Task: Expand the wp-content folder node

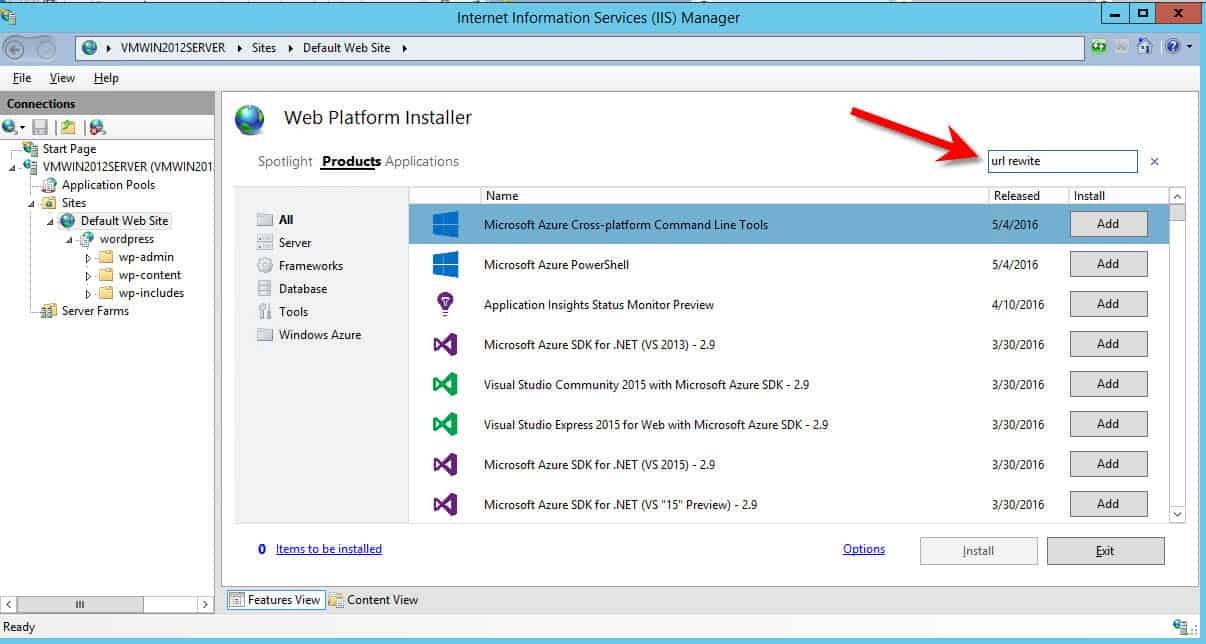Action: coord(88,276)
